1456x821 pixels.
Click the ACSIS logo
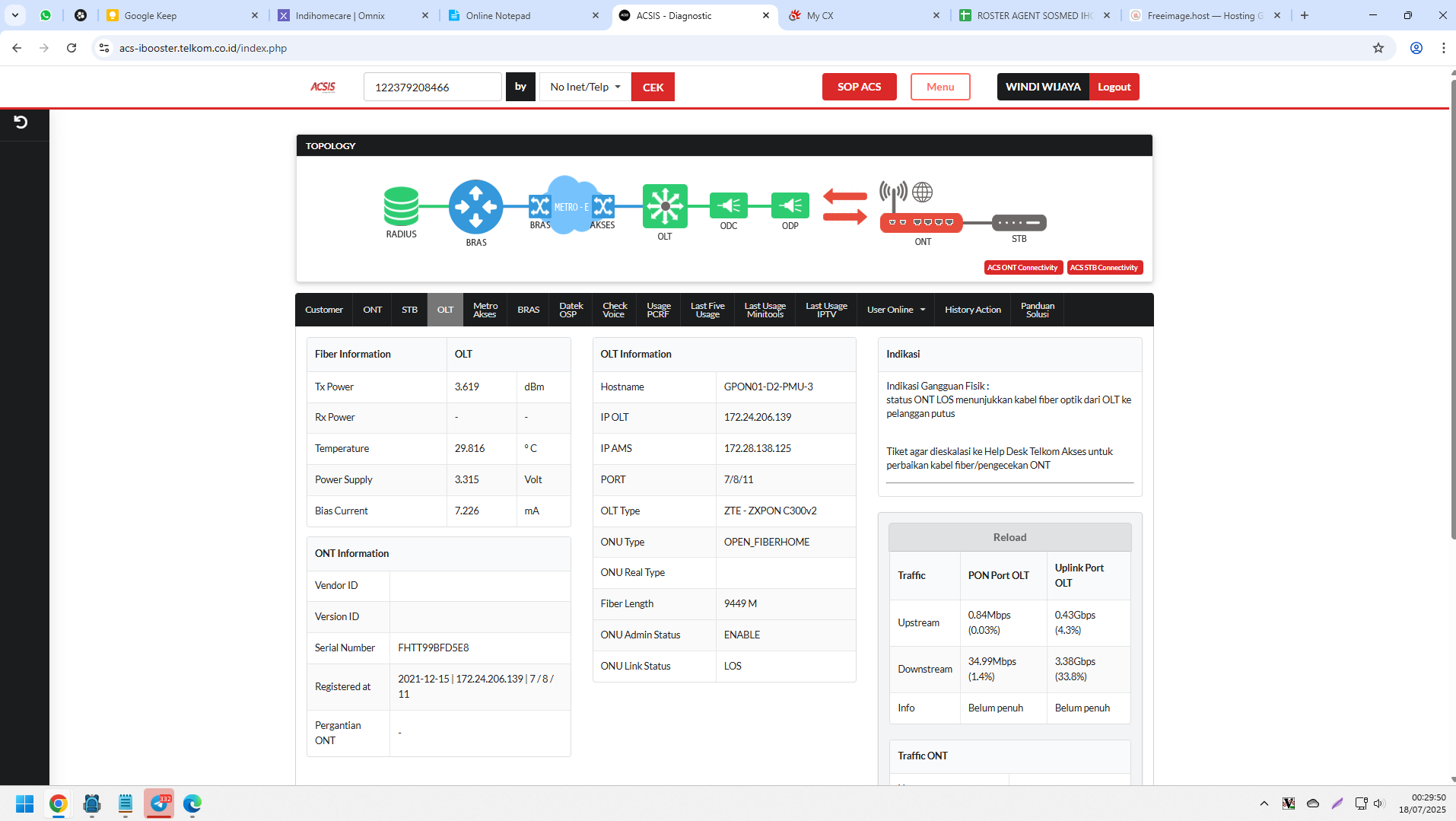[323, 87]
